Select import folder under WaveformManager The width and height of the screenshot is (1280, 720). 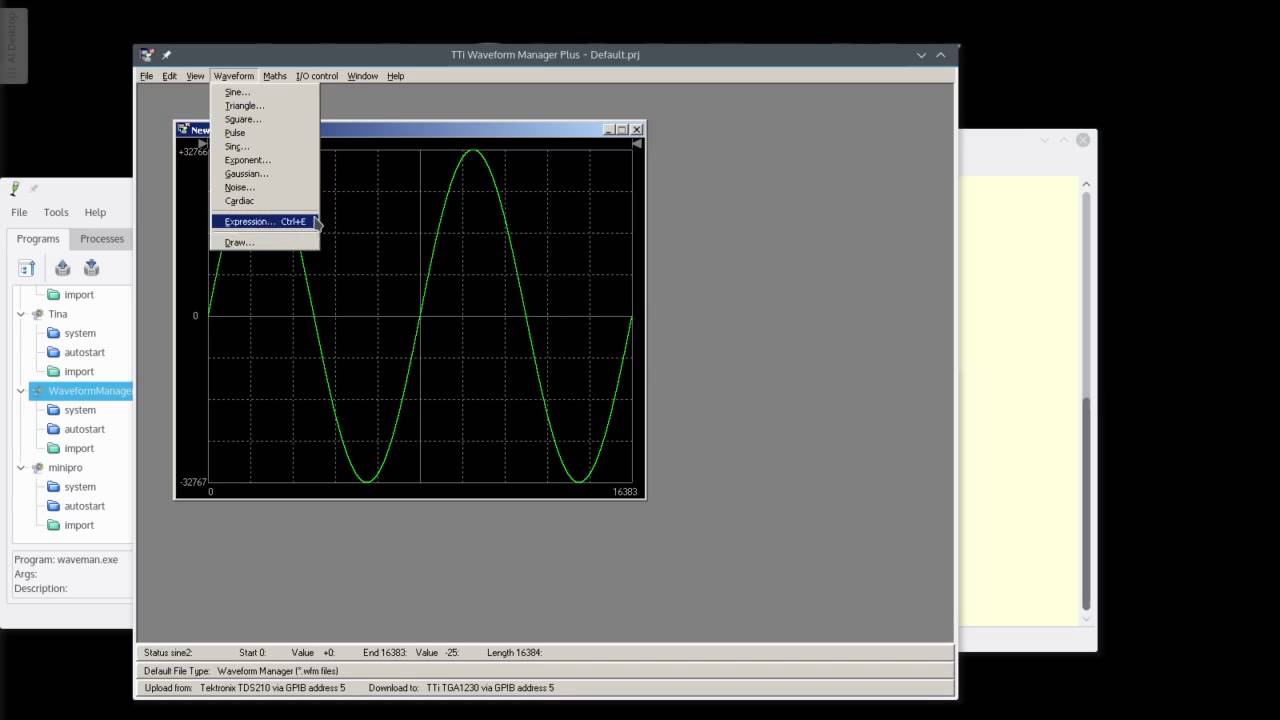click(x=79, y=449)
